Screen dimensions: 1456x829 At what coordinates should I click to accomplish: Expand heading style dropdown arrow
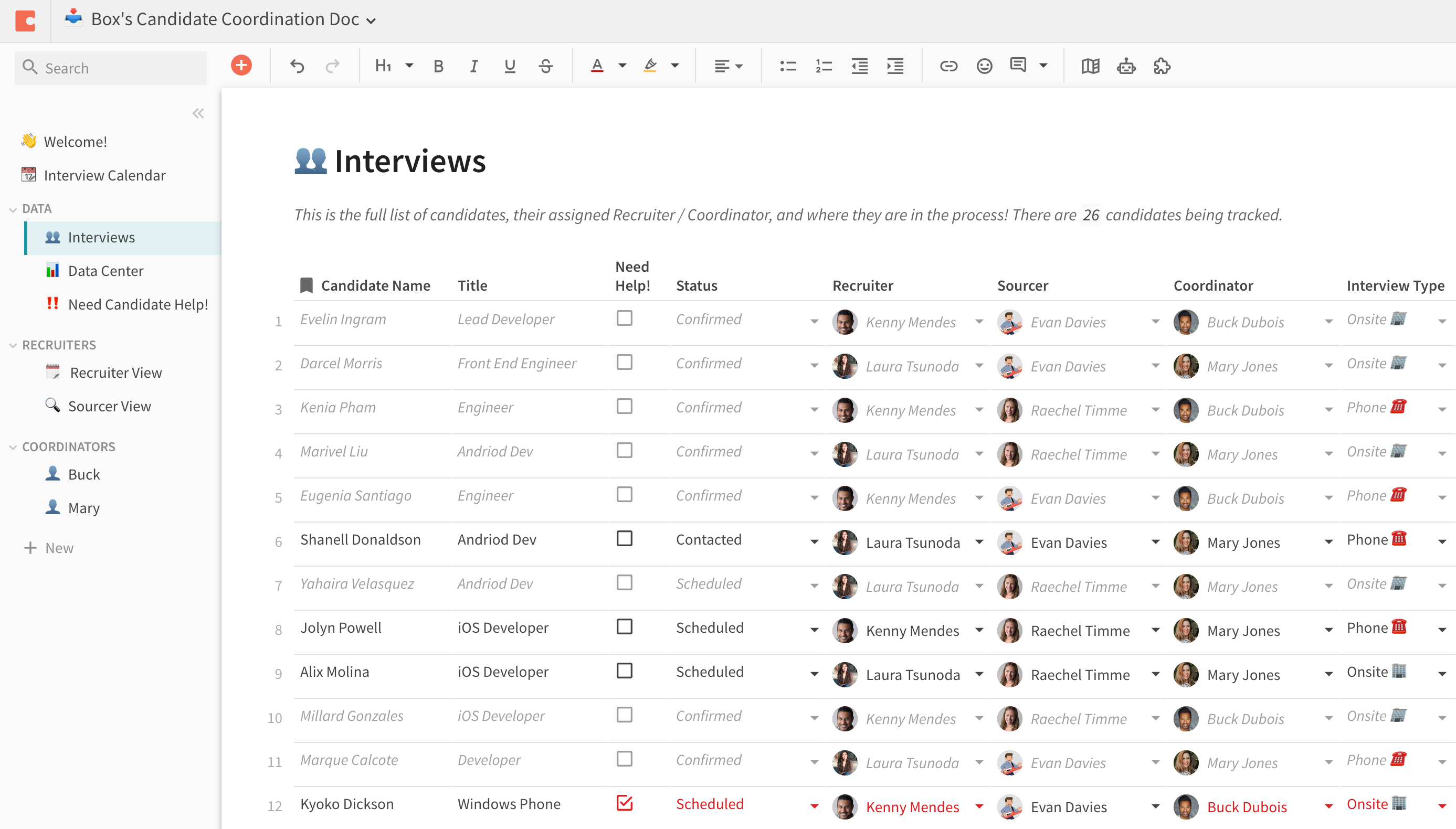(409, 66)
